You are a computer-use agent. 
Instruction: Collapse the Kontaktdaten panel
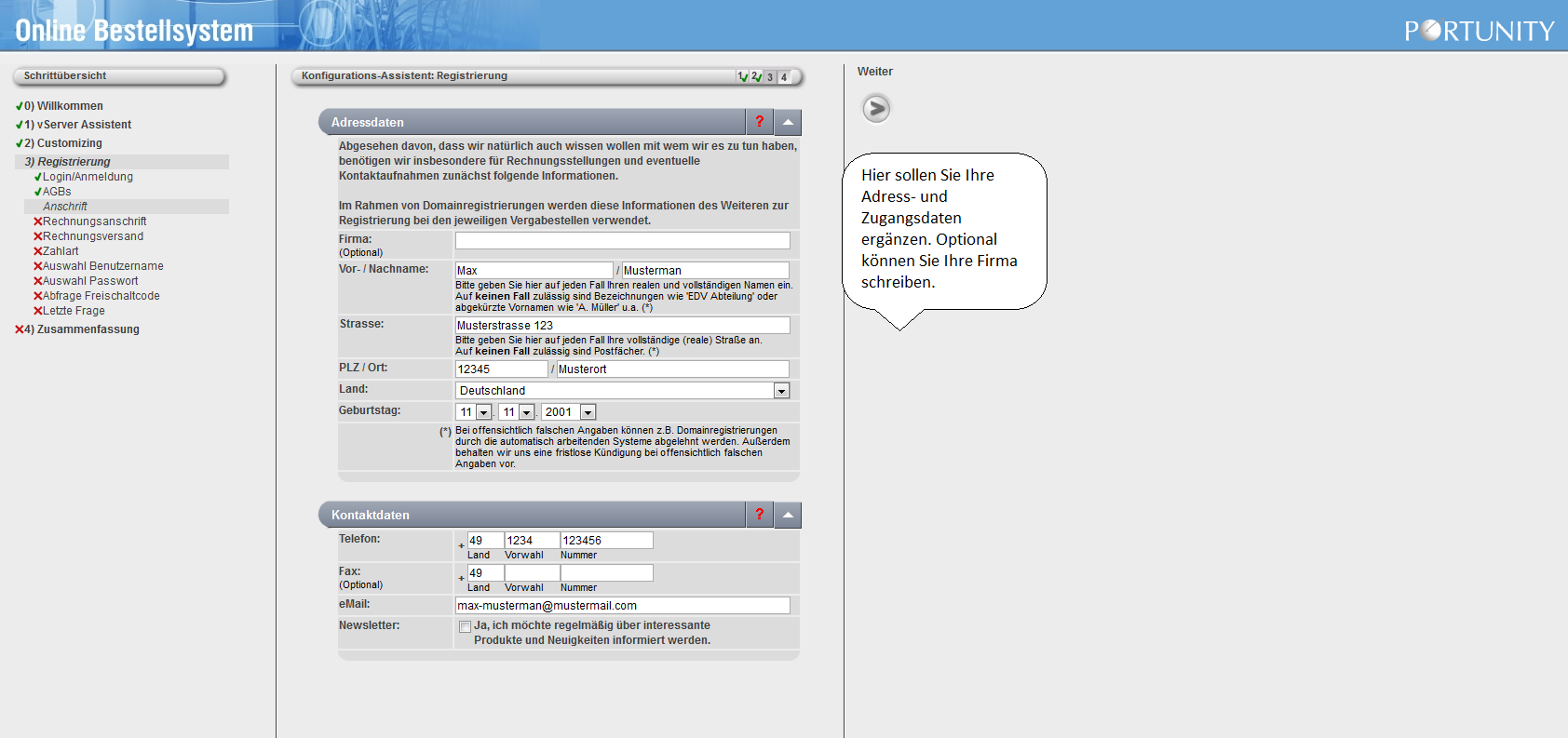788,515
